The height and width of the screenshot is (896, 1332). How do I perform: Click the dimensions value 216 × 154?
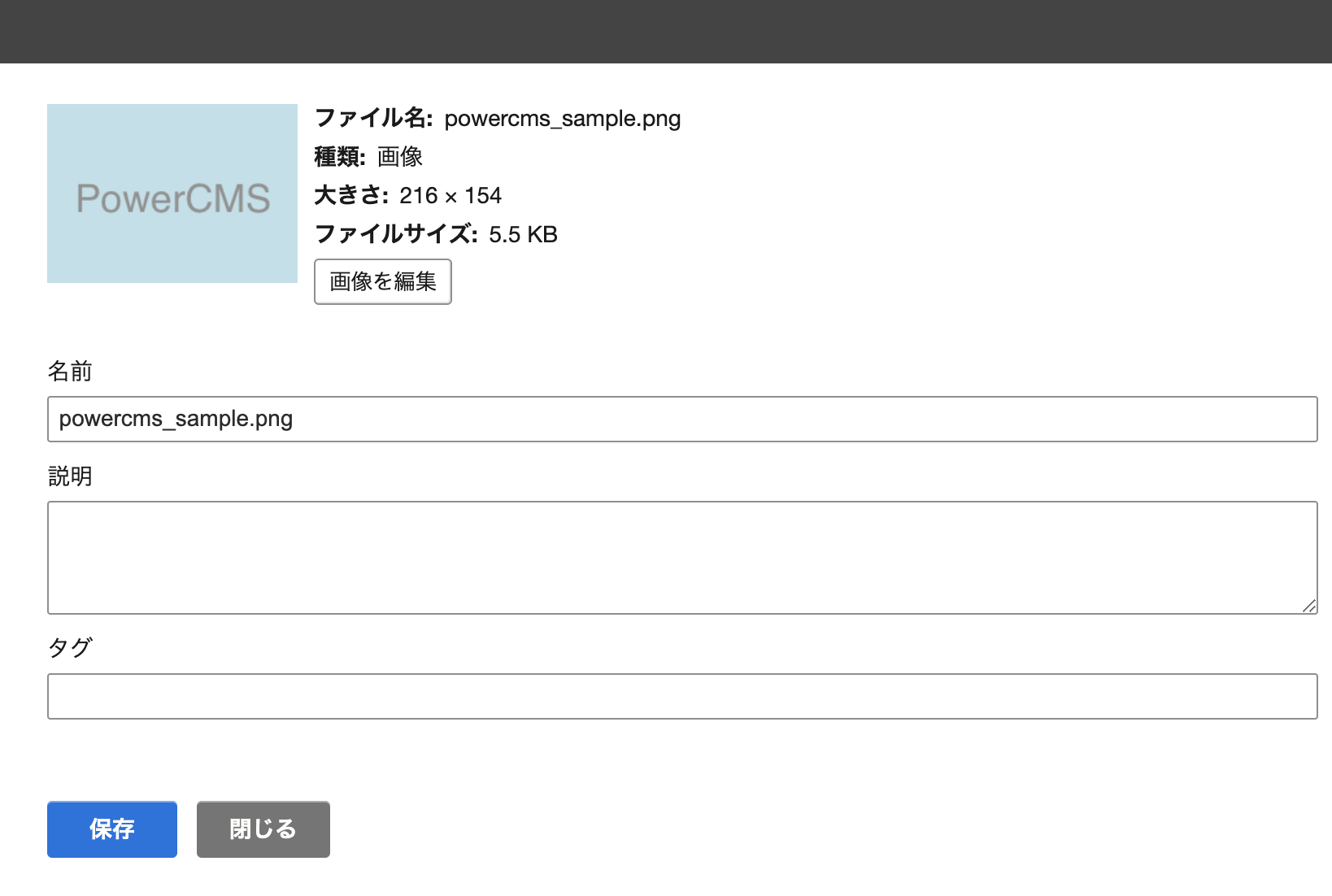tap(450, 195)
